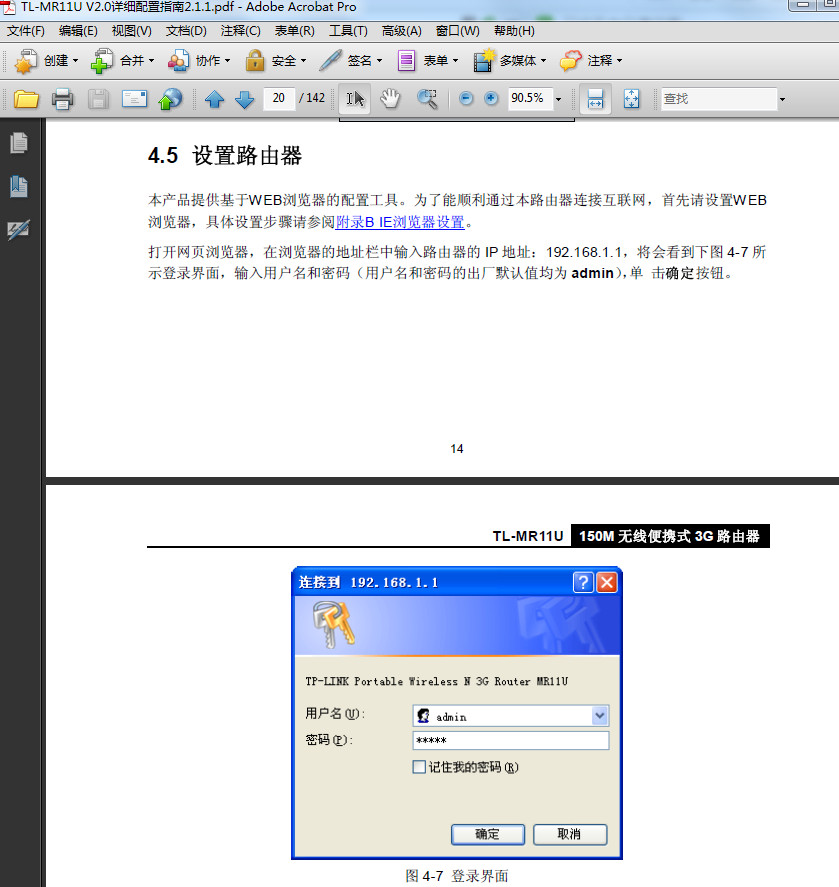The height and width of the screenshot is (887, 839).
Task: Open the 表单(R) menu
Action: point(295,31)
